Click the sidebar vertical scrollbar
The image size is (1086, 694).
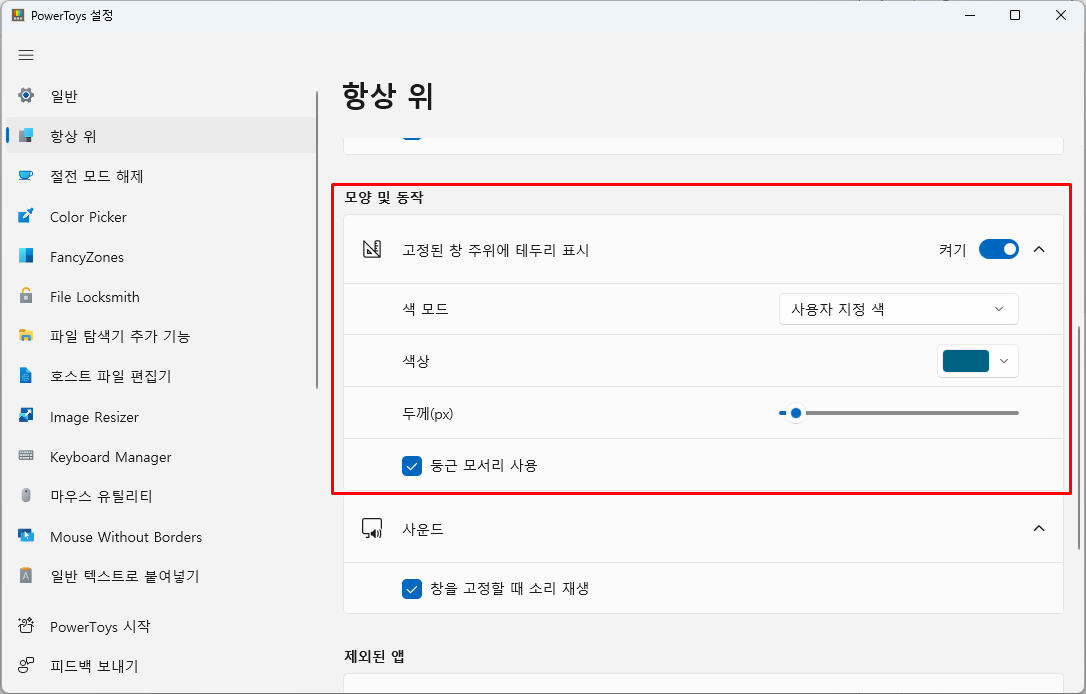pyautogui.click(x=317, y=240)
